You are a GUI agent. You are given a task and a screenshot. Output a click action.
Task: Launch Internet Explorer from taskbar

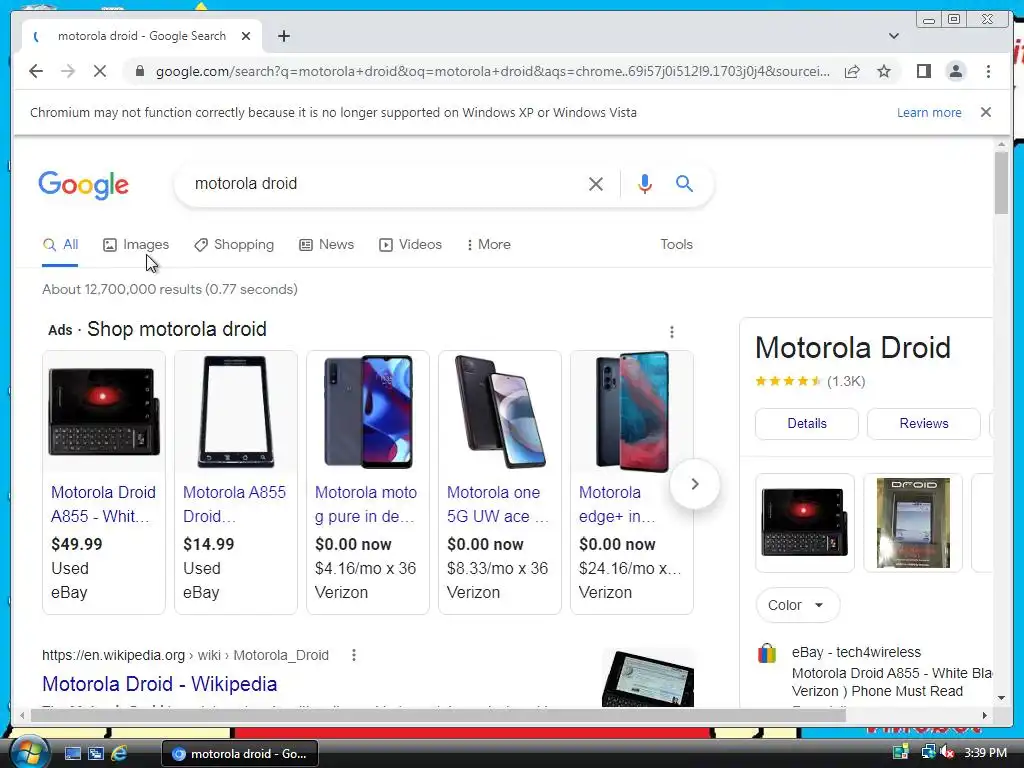coord(119,753)
